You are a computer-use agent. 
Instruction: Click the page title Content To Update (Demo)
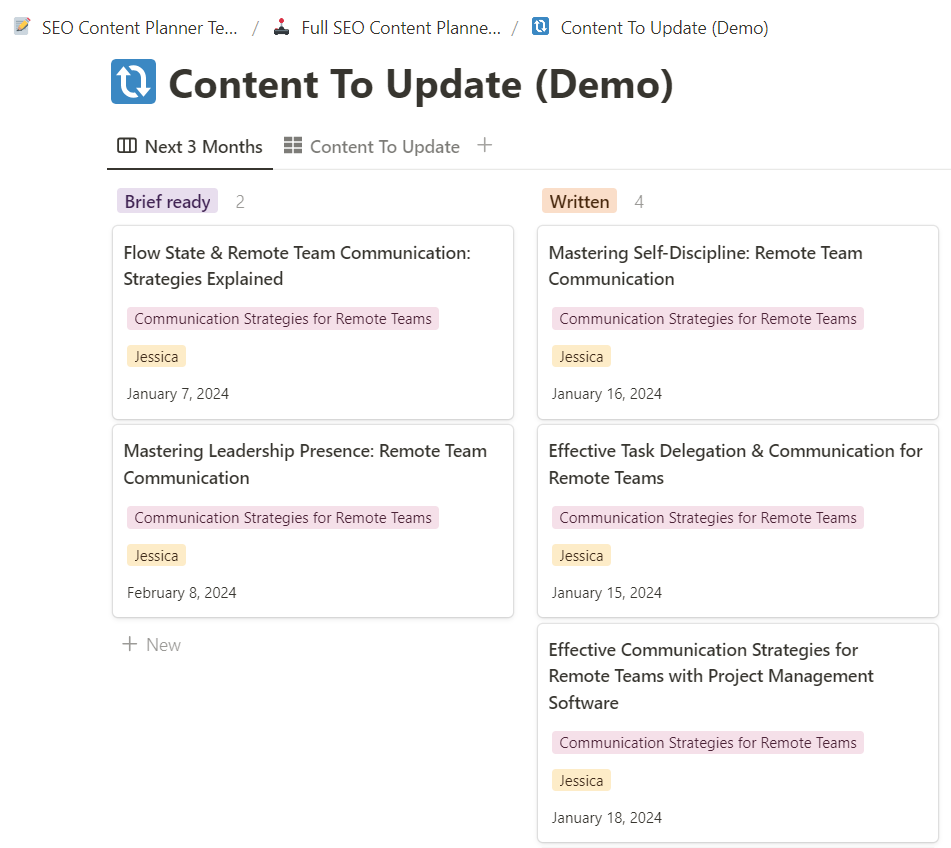click(x=421, y=84)
